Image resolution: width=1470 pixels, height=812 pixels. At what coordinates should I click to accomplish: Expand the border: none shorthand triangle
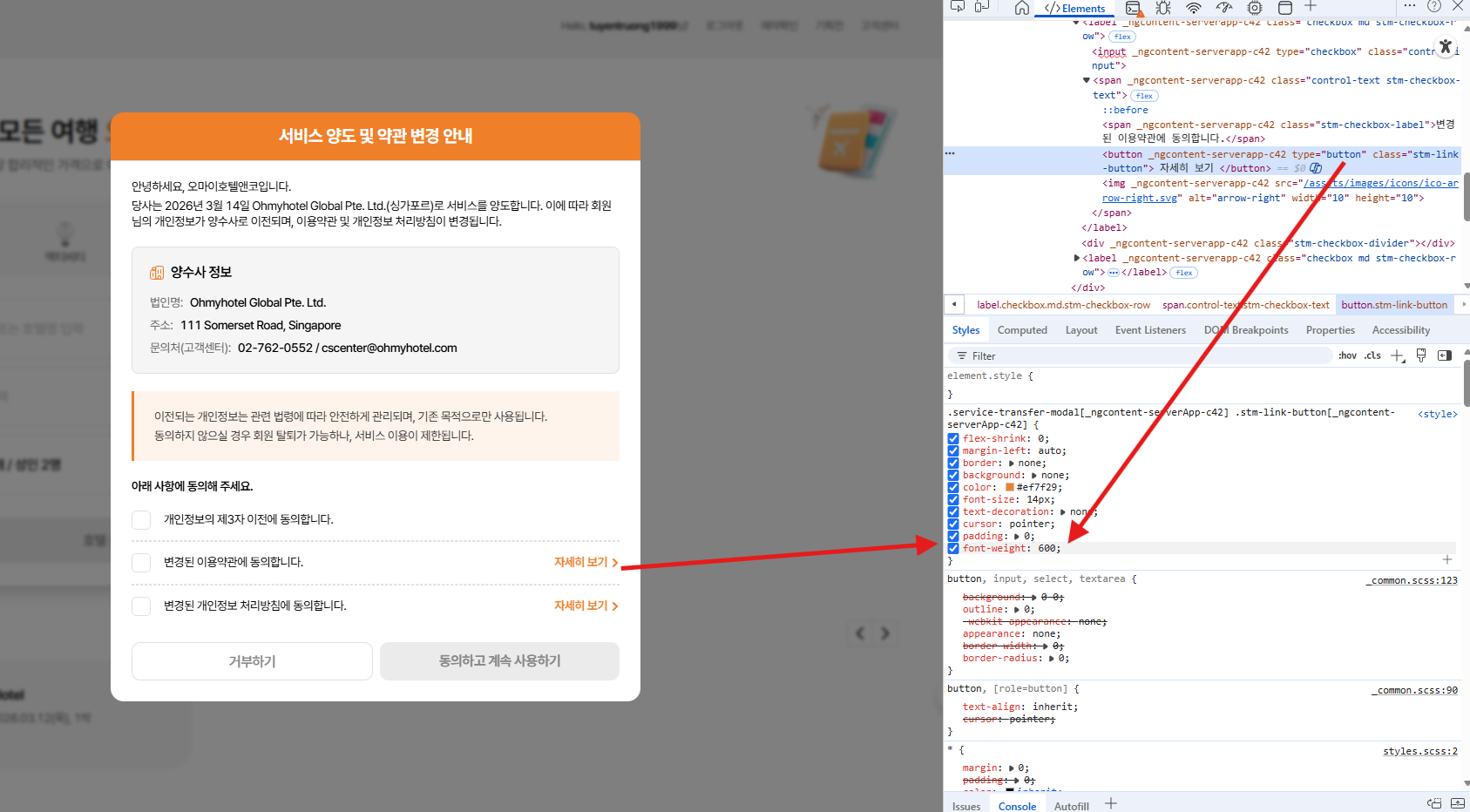(x=1012, y=464)
